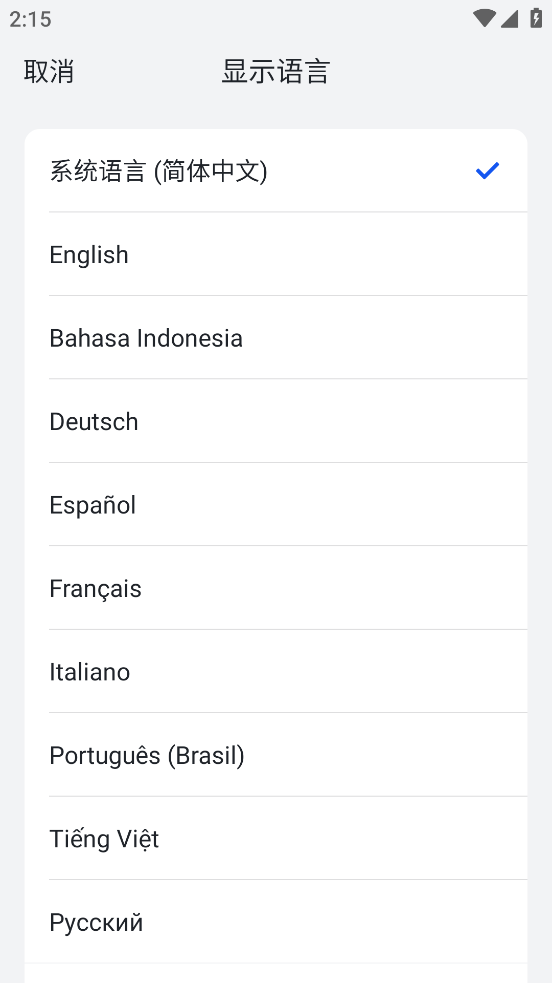552x983 pixels.
Task: Choose Português (Brasil) option
Action: [276, 754]
